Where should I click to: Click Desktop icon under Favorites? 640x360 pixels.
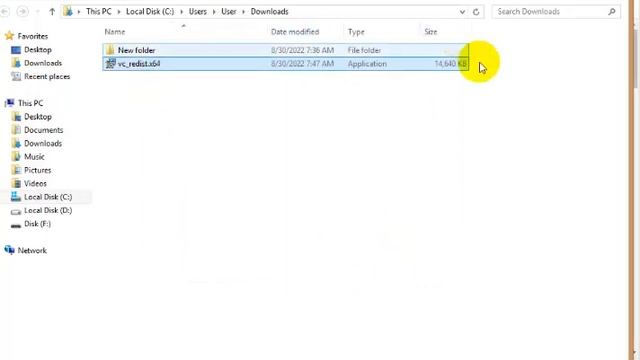click(x=16, y=50)
